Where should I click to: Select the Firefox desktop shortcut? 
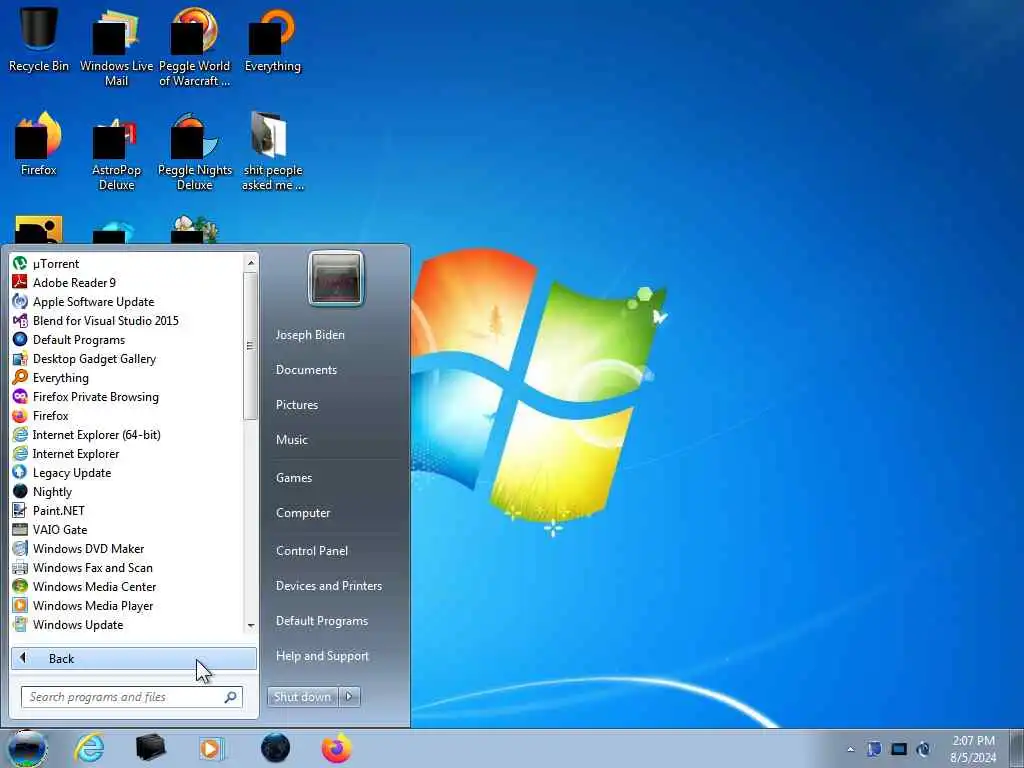[39, 144]
